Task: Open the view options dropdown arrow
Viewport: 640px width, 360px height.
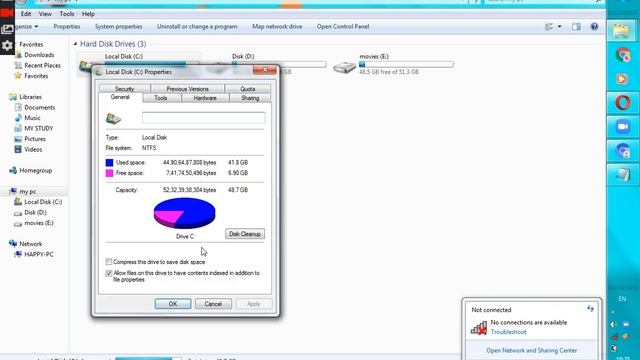Action: click(560, 27)
